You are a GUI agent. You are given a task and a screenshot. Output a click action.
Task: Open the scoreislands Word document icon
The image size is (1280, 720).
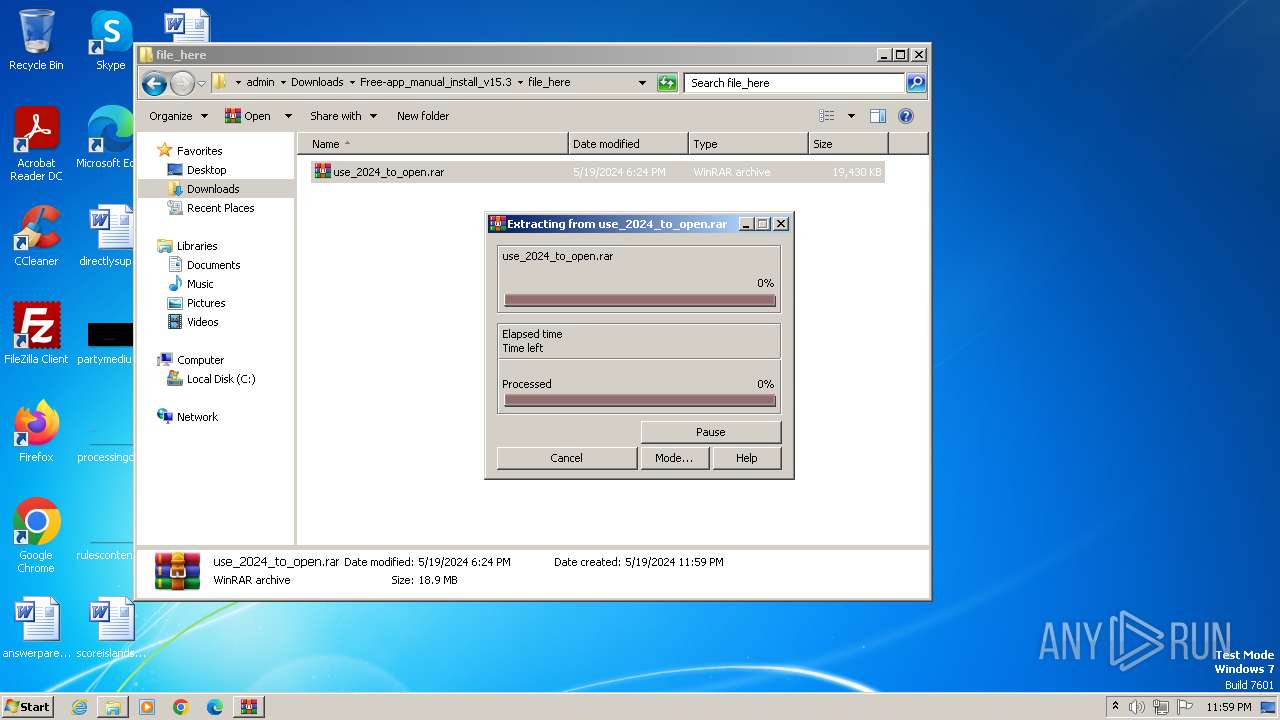coord(110,629)
